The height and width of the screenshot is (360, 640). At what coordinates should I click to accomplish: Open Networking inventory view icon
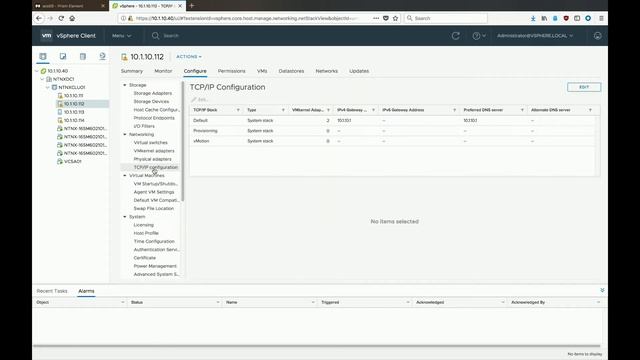point(102,56)
